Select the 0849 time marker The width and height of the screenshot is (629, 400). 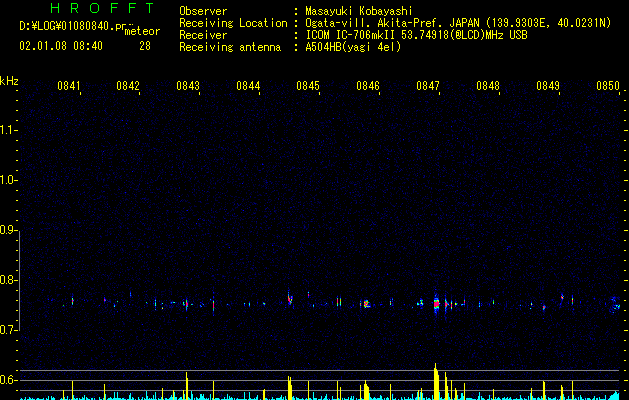coord(548,86)
